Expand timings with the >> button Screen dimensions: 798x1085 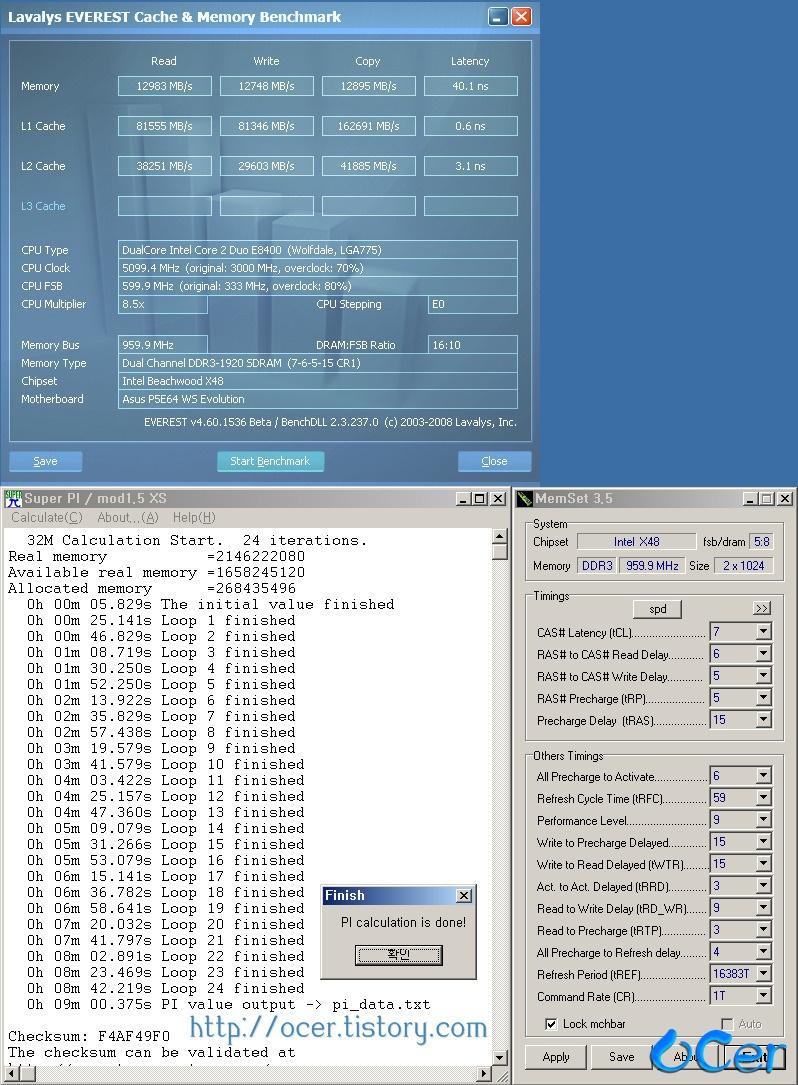(761, 608)
